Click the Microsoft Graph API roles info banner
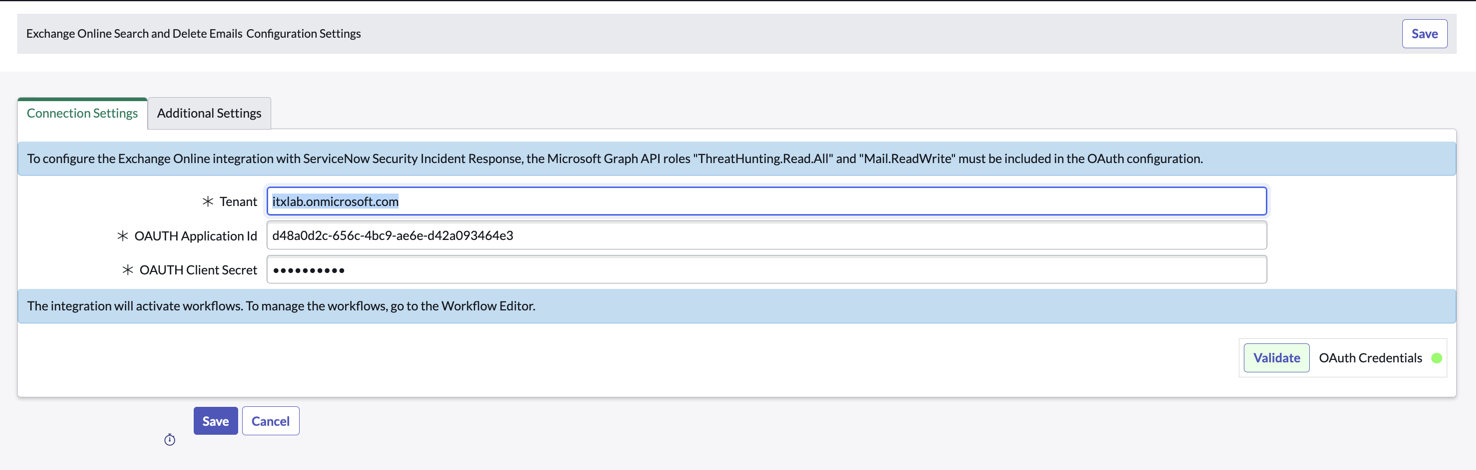This screenshot has height=470, width=1476. 737,158
